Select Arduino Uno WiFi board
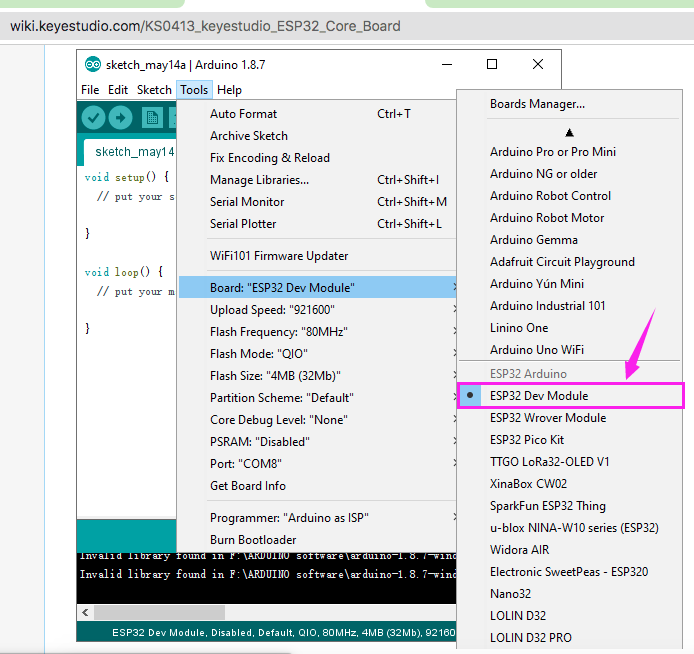The image size is (694, 654). (571, 350)
